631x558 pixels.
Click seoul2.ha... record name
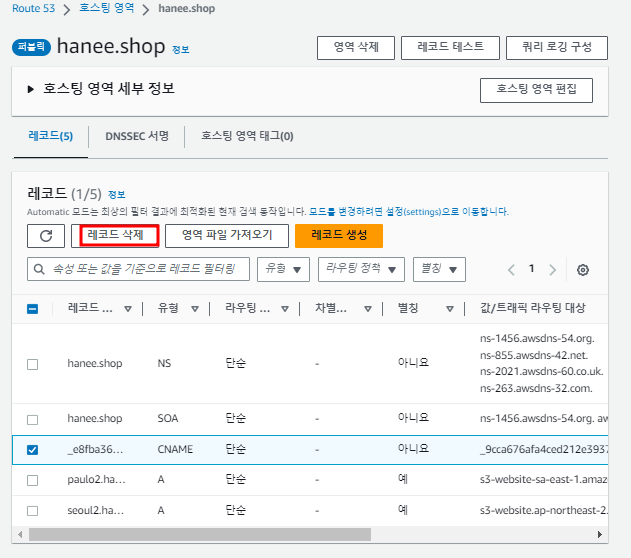tap(95, 511)
